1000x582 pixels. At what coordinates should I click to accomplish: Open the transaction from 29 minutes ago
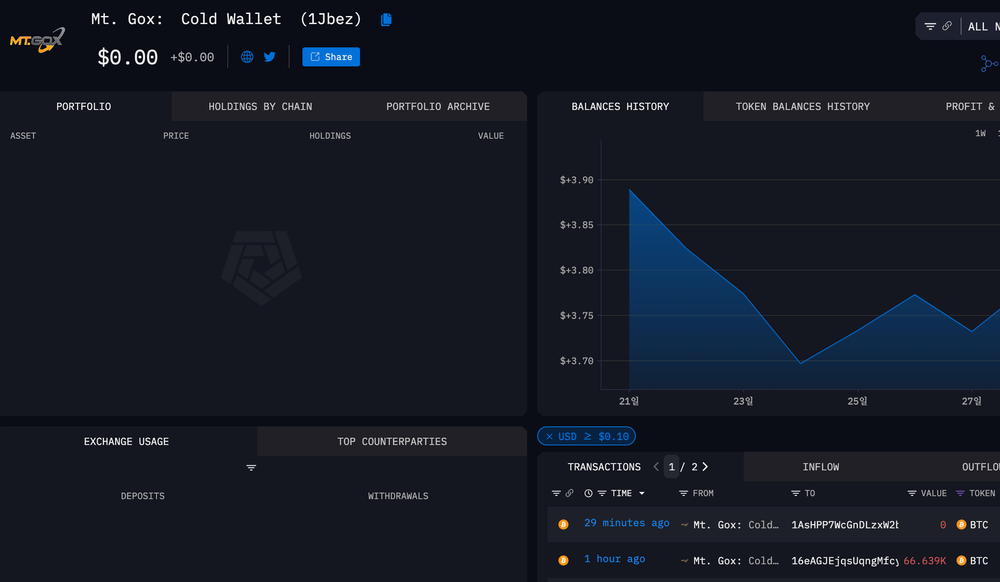click(x=626, y=522)
